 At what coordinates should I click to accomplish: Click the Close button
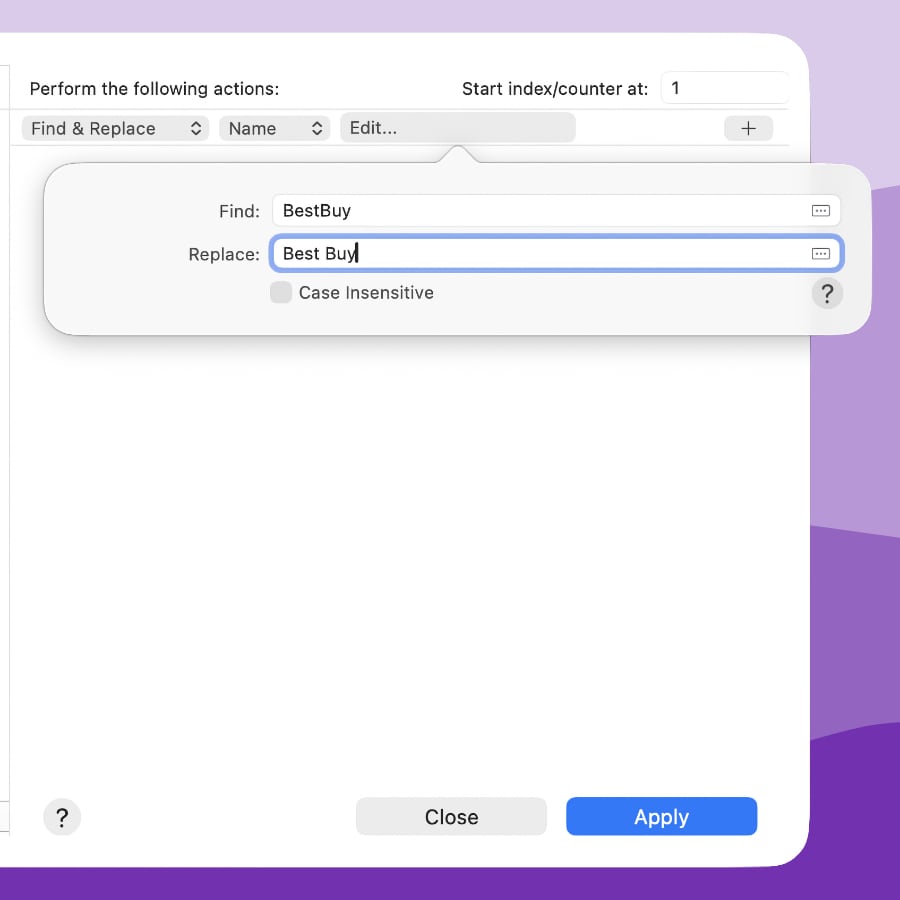point(451,816)
